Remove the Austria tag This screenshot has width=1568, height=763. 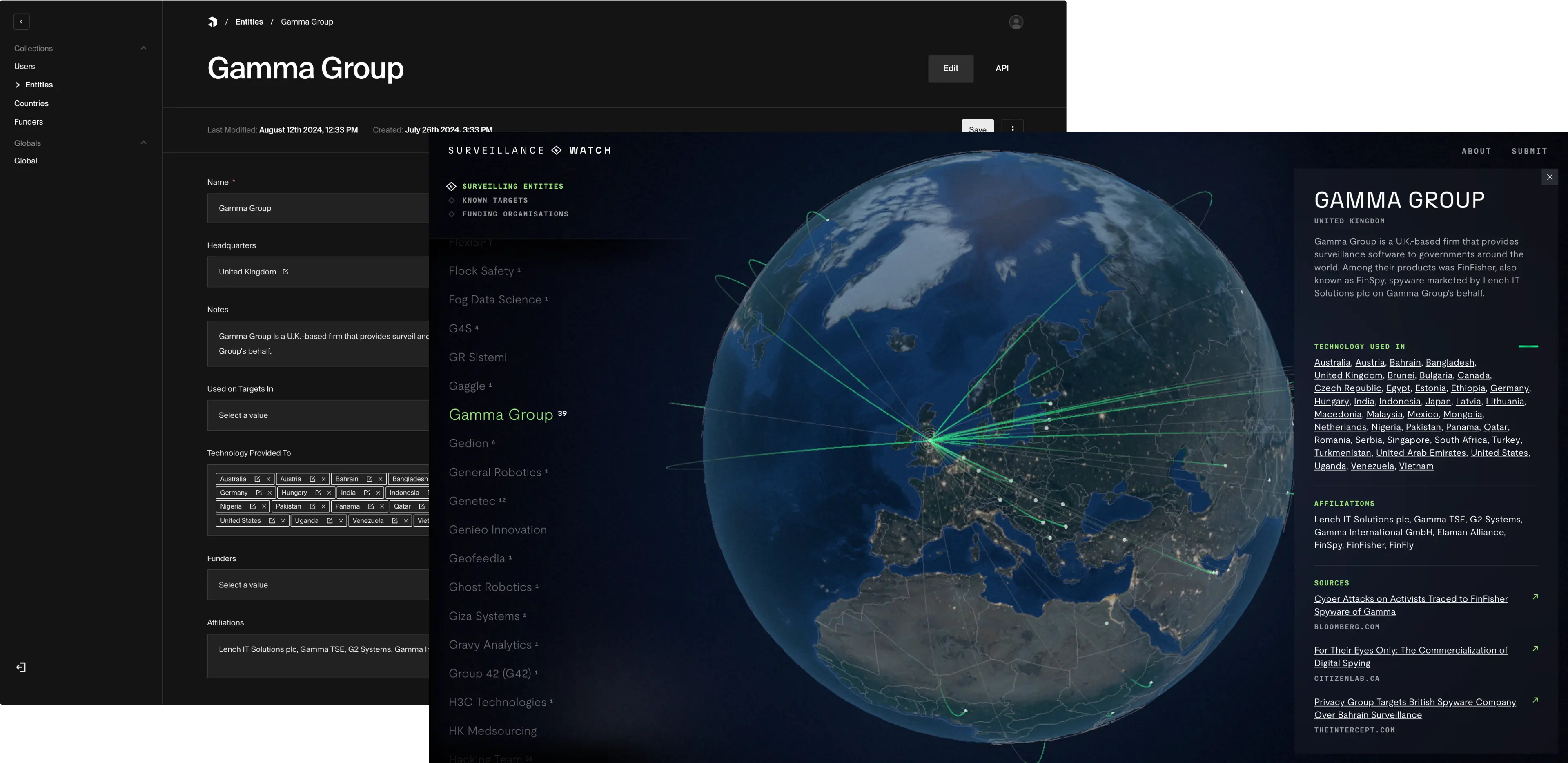coord(323,479)
